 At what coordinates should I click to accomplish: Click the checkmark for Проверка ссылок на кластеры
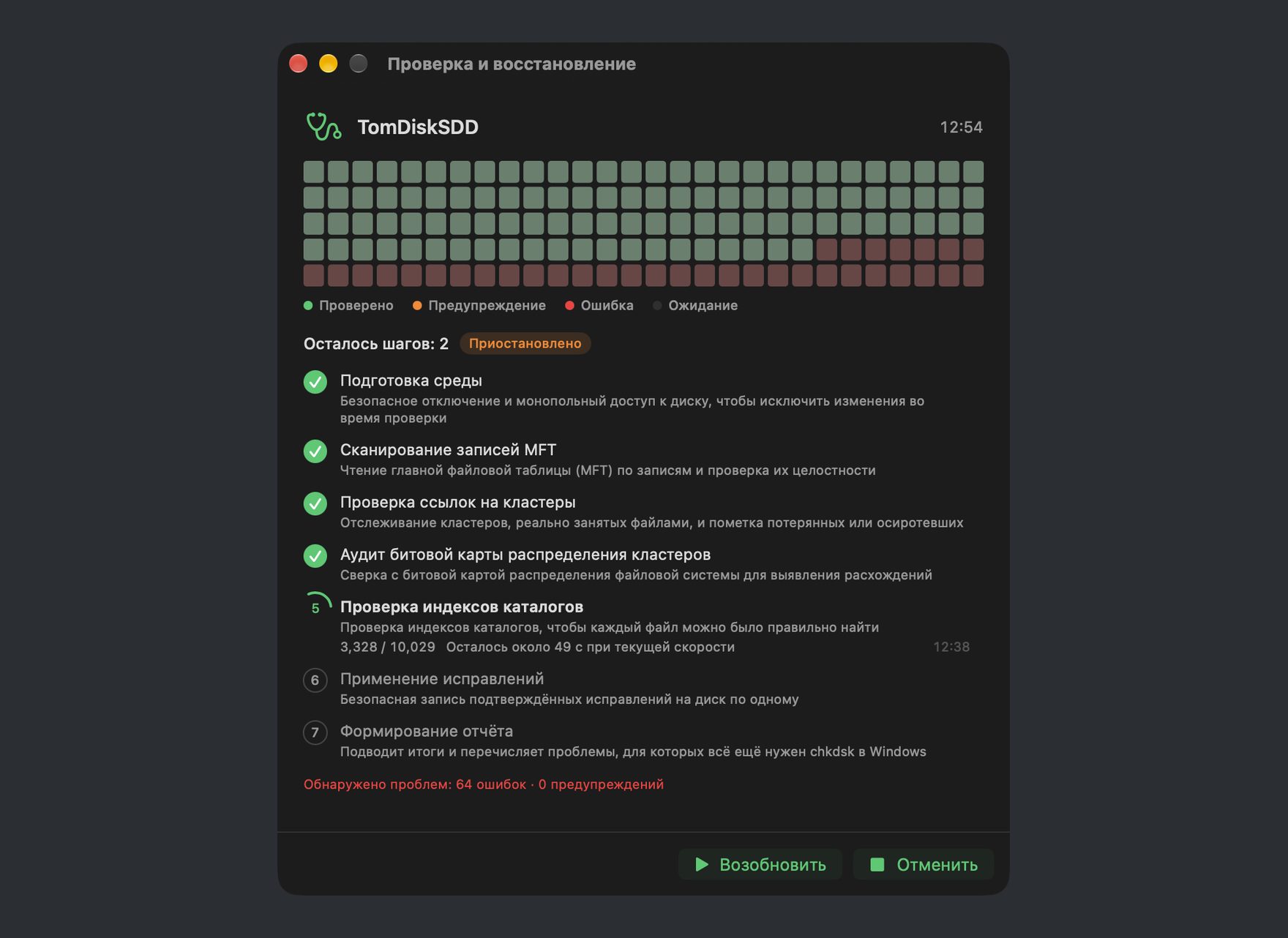click(315, 503)
